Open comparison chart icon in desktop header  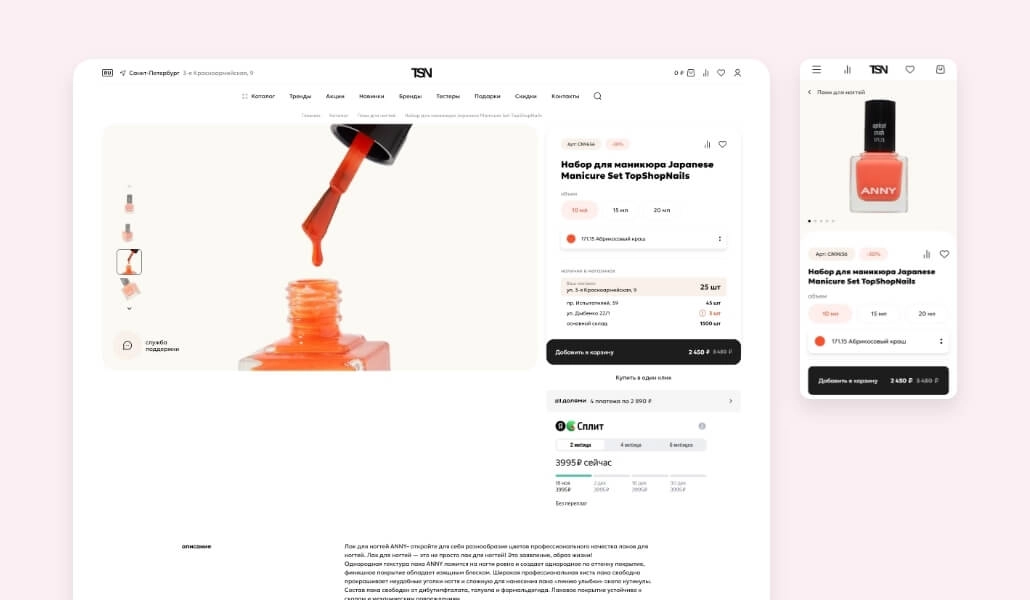point(705,73)
